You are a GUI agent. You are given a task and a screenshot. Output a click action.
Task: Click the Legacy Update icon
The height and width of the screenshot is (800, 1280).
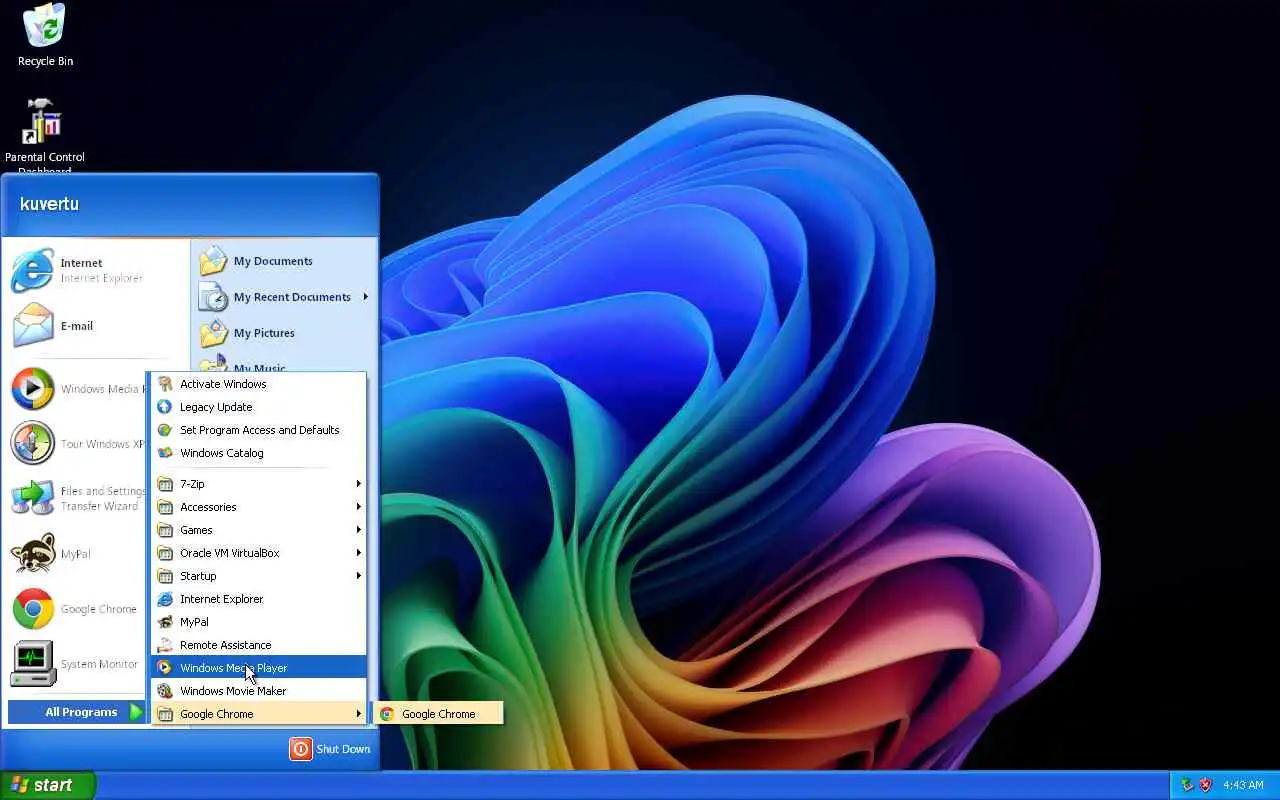pyautogui.click(x=165, y=407)
